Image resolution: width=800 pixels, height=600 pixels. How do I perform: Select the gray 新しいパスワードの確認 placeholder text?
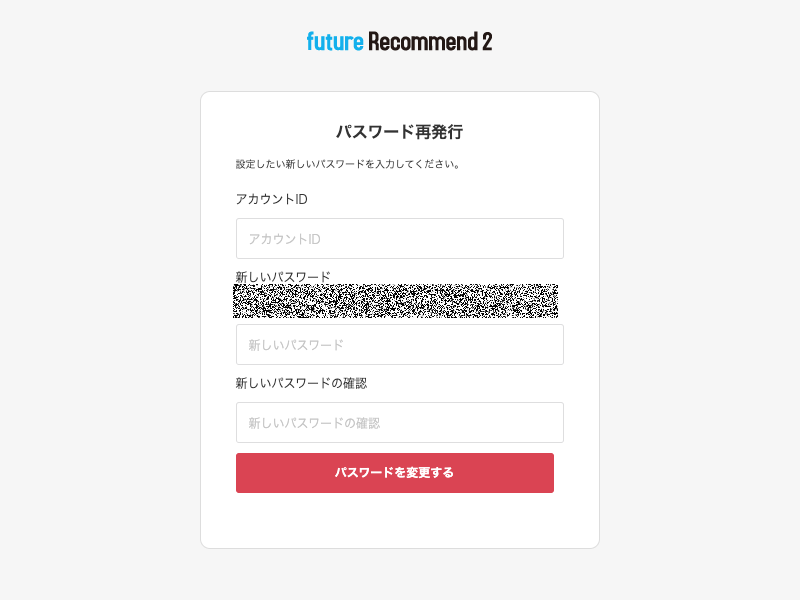[x=314, y=423]
